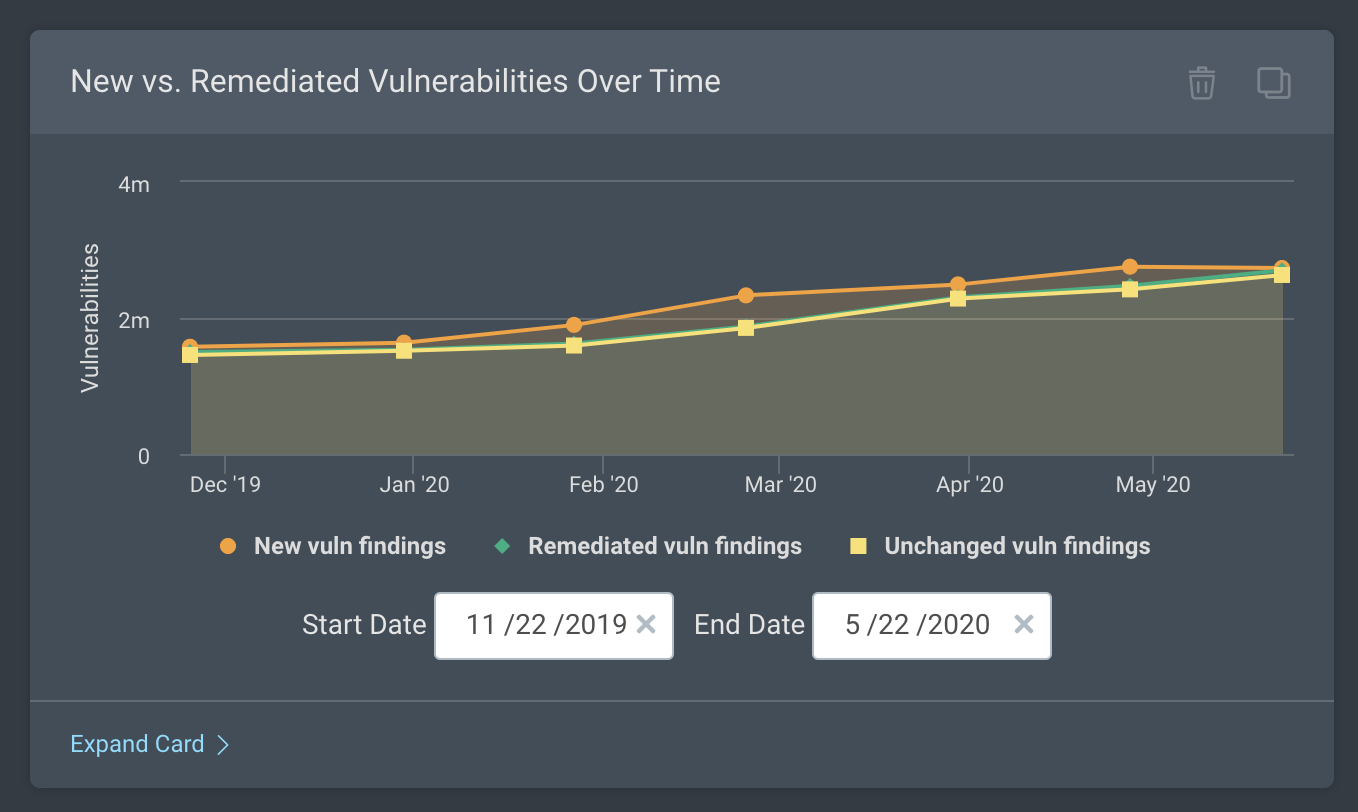Toggle Unchanged vuln findings legend series
Viewport: 1358px width, 812px height.
pyautogui.click(x=1016, y=546)
